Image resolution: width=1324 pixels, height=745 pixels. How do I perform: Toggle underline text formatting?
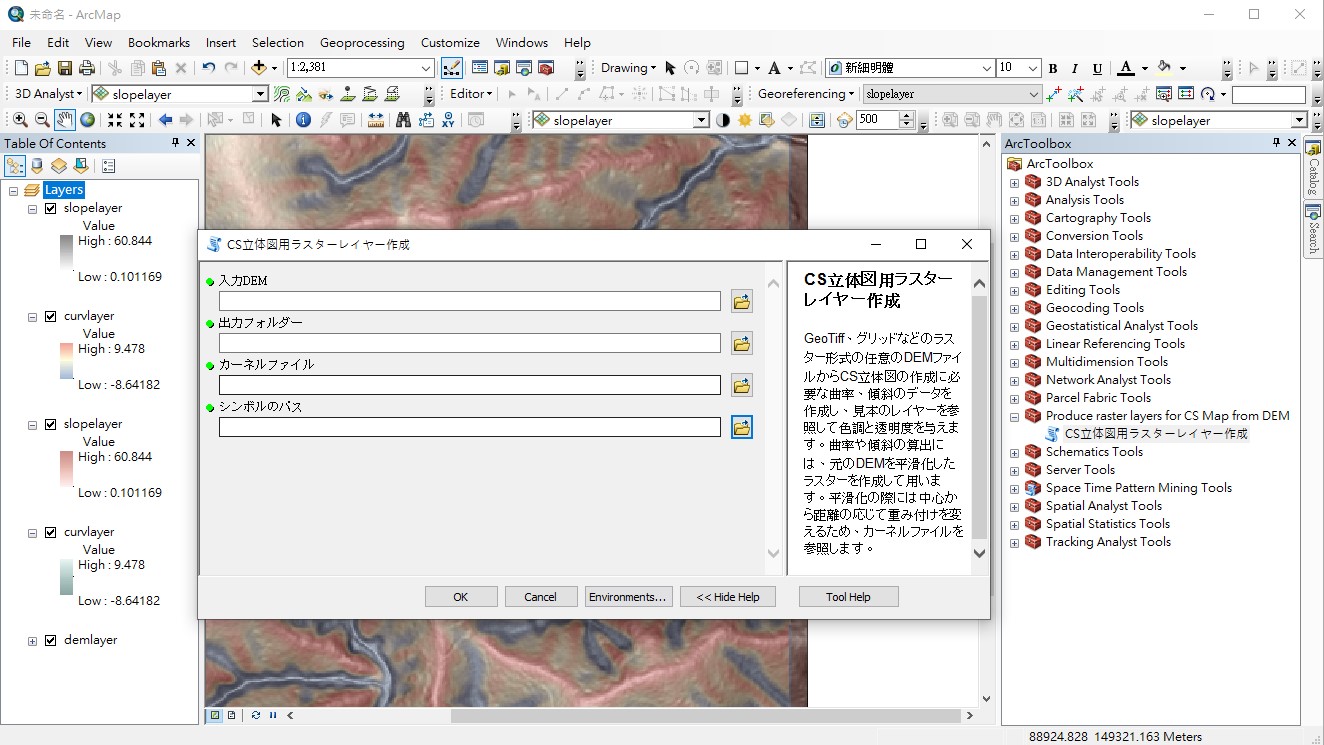(1097, 68)
